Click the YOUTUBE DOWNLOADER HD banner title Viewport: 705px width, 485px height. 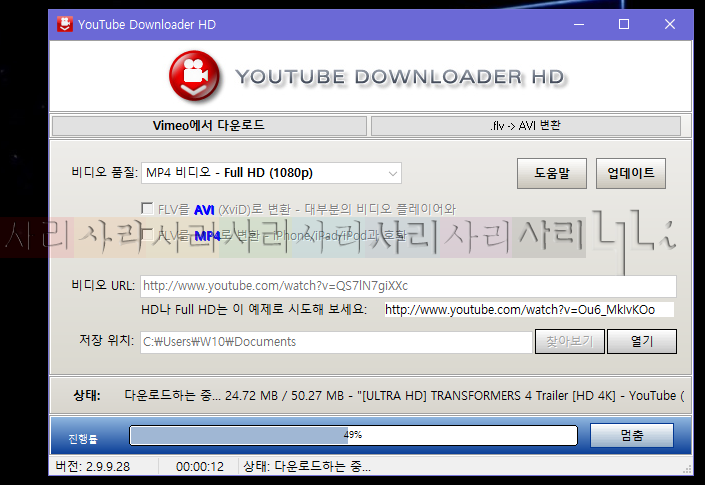tap(400, 77)
